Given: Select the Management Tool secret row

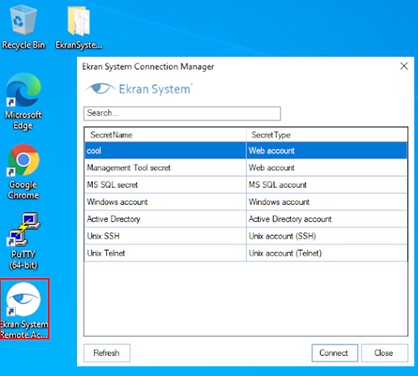Looking at the screenshot, I should [246, 168].
